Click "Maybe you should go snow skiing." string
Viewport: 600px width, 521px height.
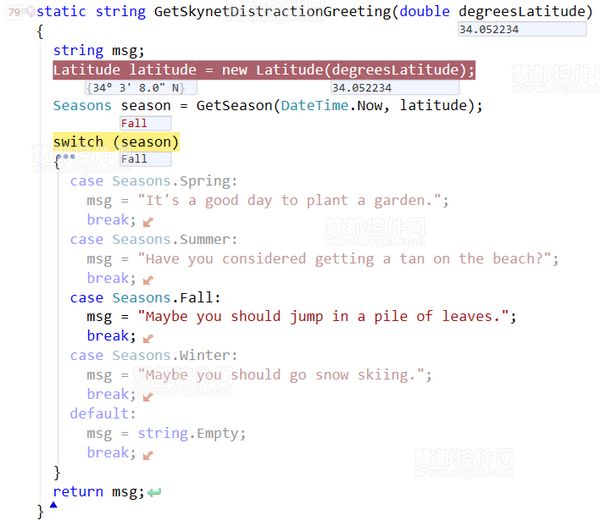coord(281,375)
